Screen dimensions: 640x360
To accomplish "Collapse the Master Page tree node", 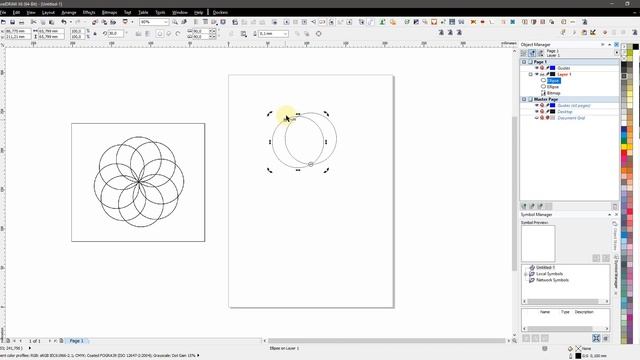I will 524,99.
